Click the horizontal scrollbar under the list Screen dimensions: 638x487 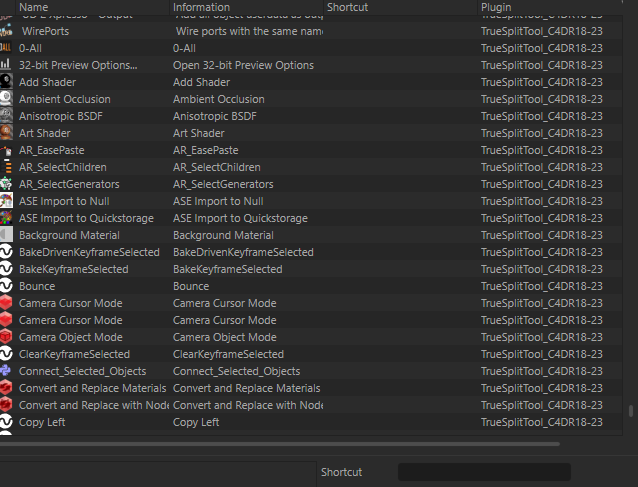point(280,444)
